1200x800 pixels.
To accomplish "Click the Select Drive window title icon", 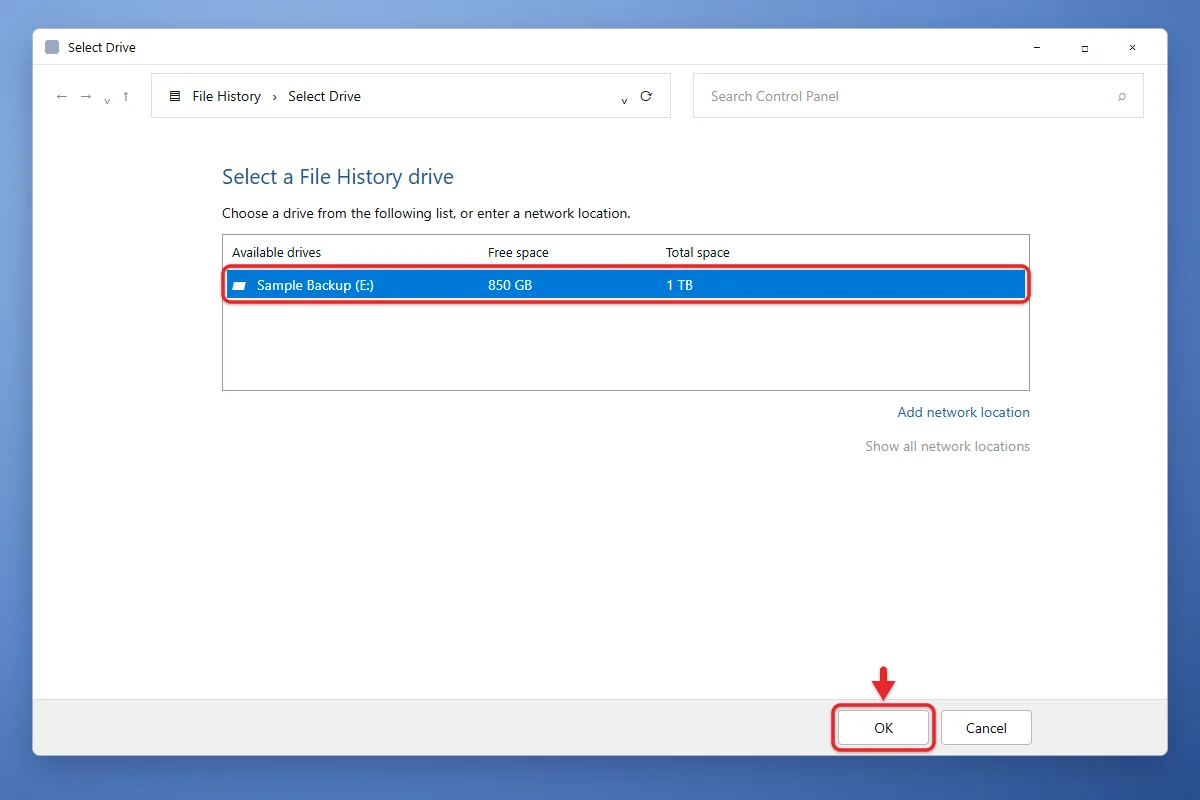I will (x=52, y=47).
